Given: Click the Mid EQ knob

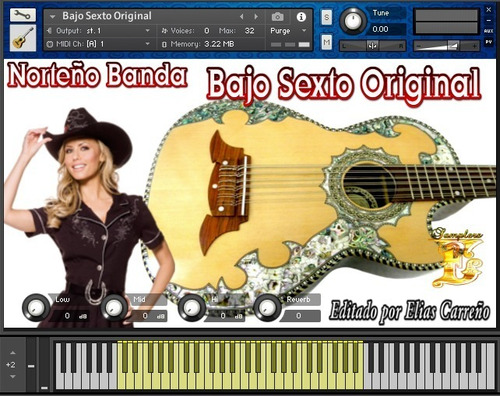Looking at the screenshot, I should pyautogui.click(x=114, y=308).
